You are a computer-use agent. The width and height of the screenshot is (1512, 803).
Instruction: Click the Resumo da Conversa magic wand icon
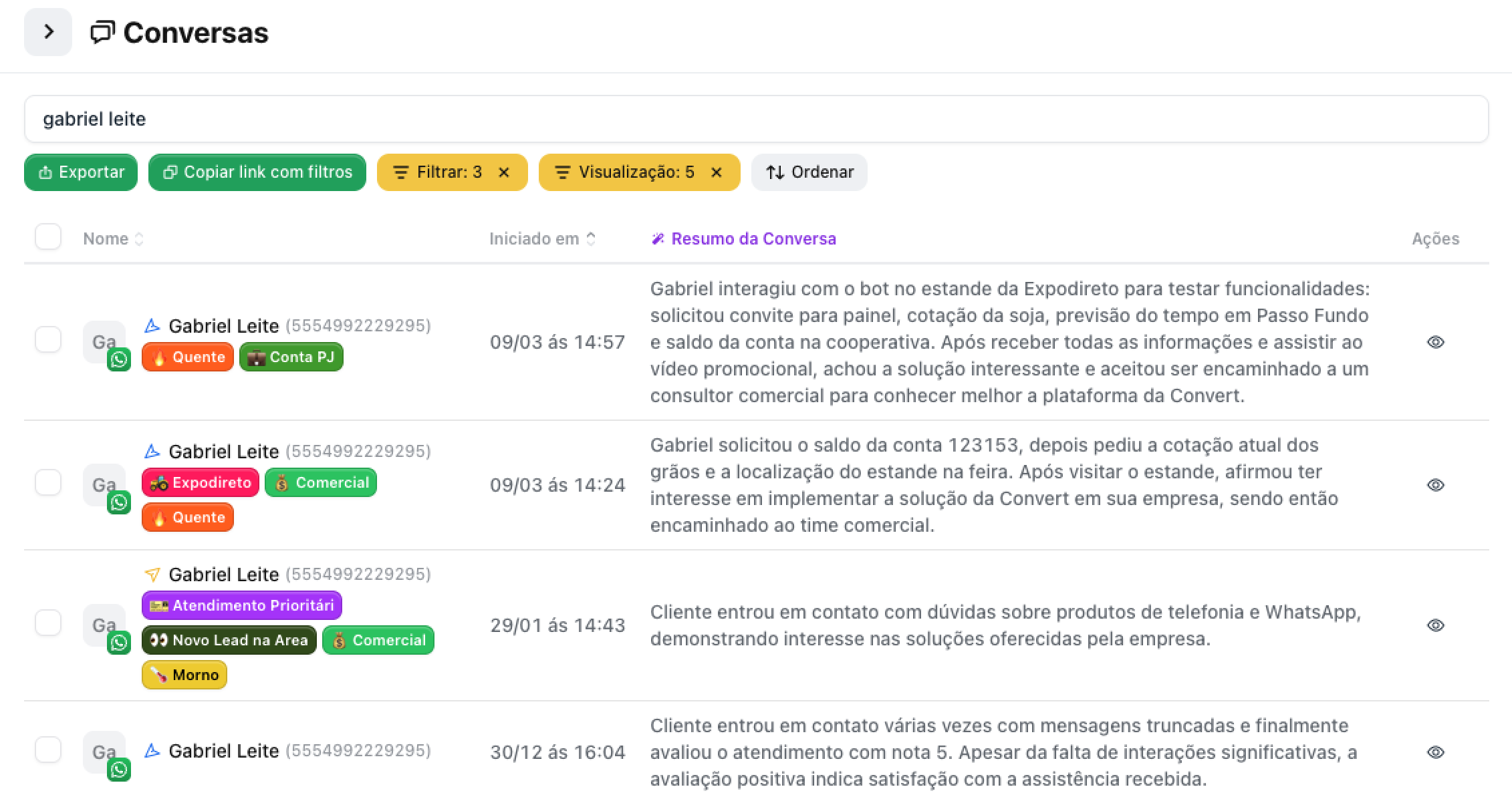(658, 238)
